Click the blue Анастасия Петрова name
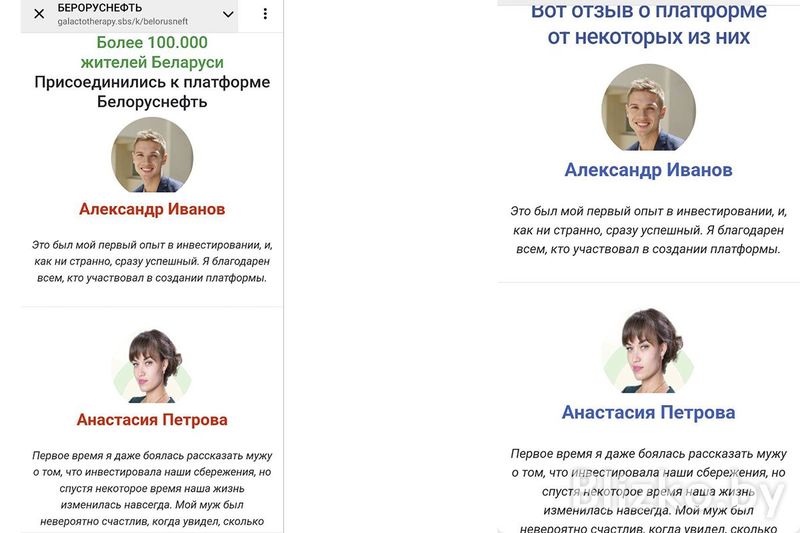 648,412
